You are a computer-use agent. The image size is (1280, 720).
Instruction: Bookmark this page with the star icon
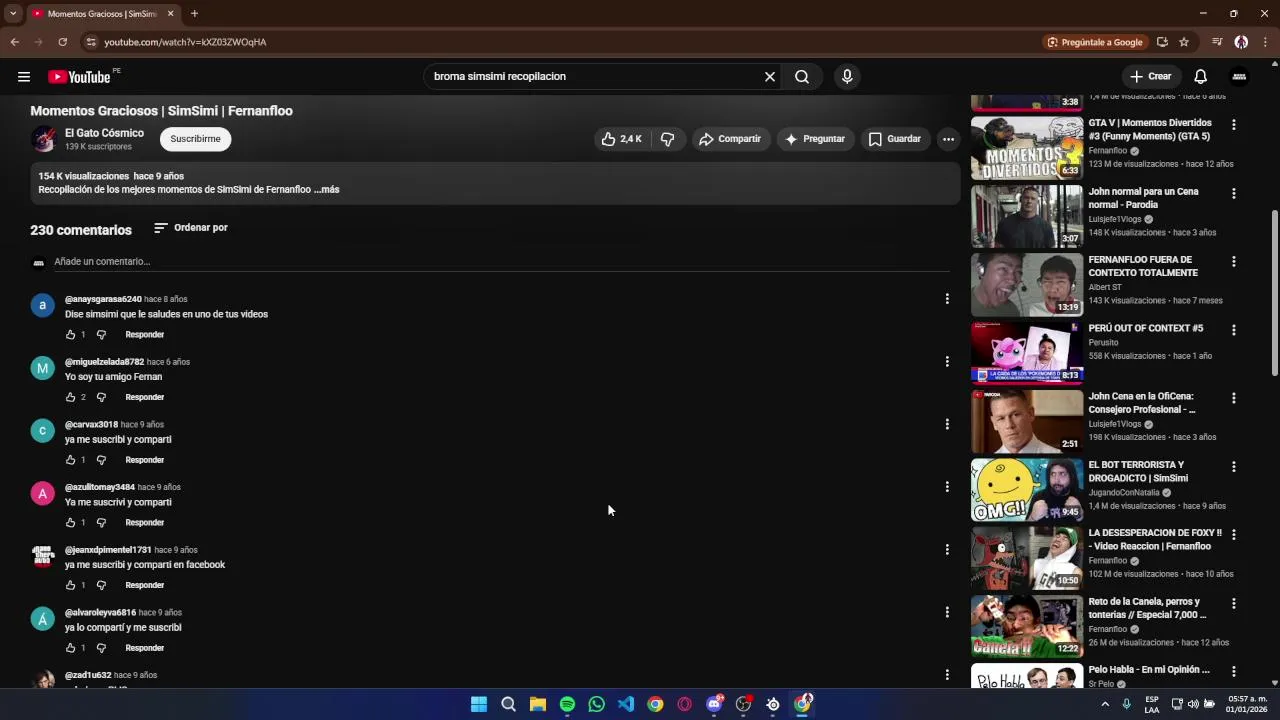click(1184, 42)
